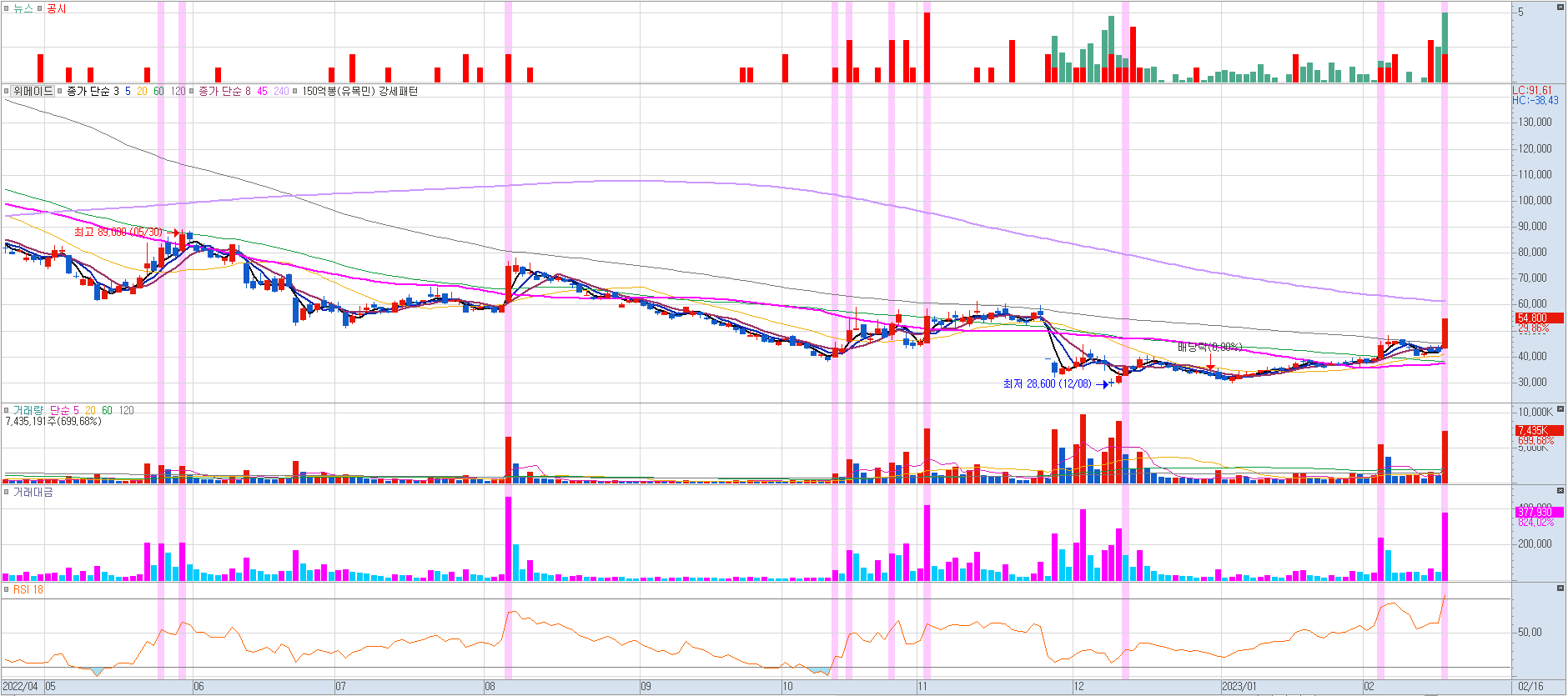Viewport: 1568px width, 696px height.
Task: Click the square marker before 위메이드
Action: (7, 91)
